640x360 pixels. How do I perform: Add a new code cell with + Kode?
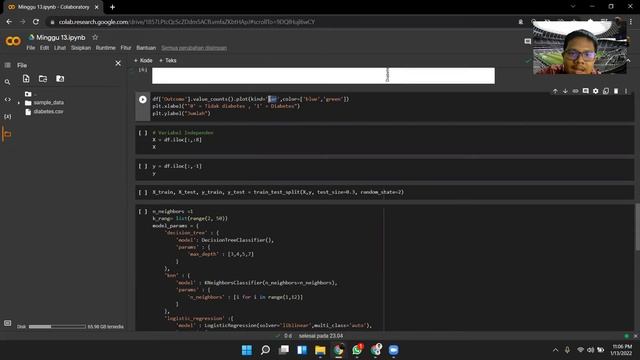(143, 60)
